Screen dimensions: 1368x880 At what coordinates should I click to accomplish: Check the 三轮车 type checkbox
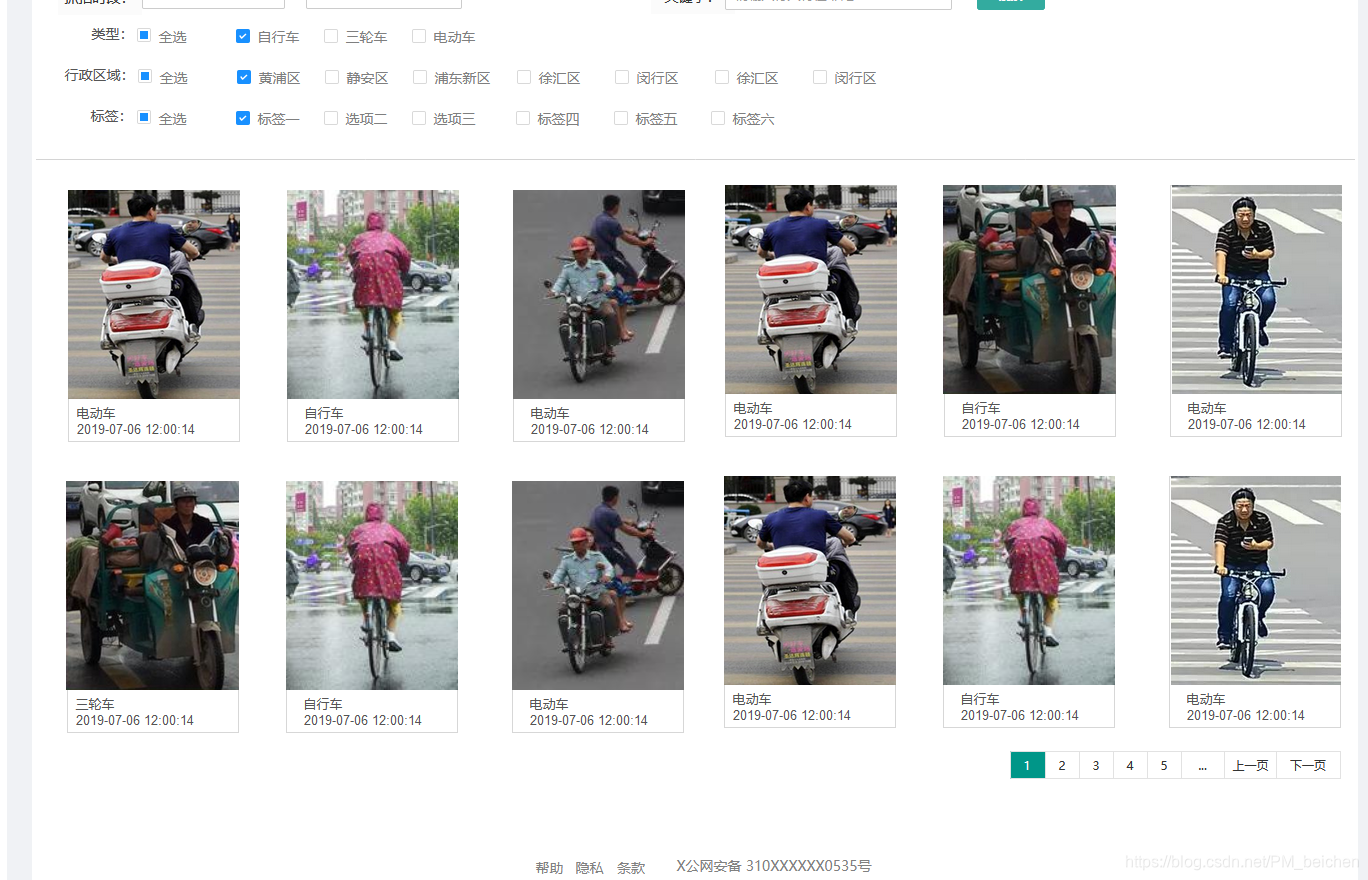tap(331, 36)
